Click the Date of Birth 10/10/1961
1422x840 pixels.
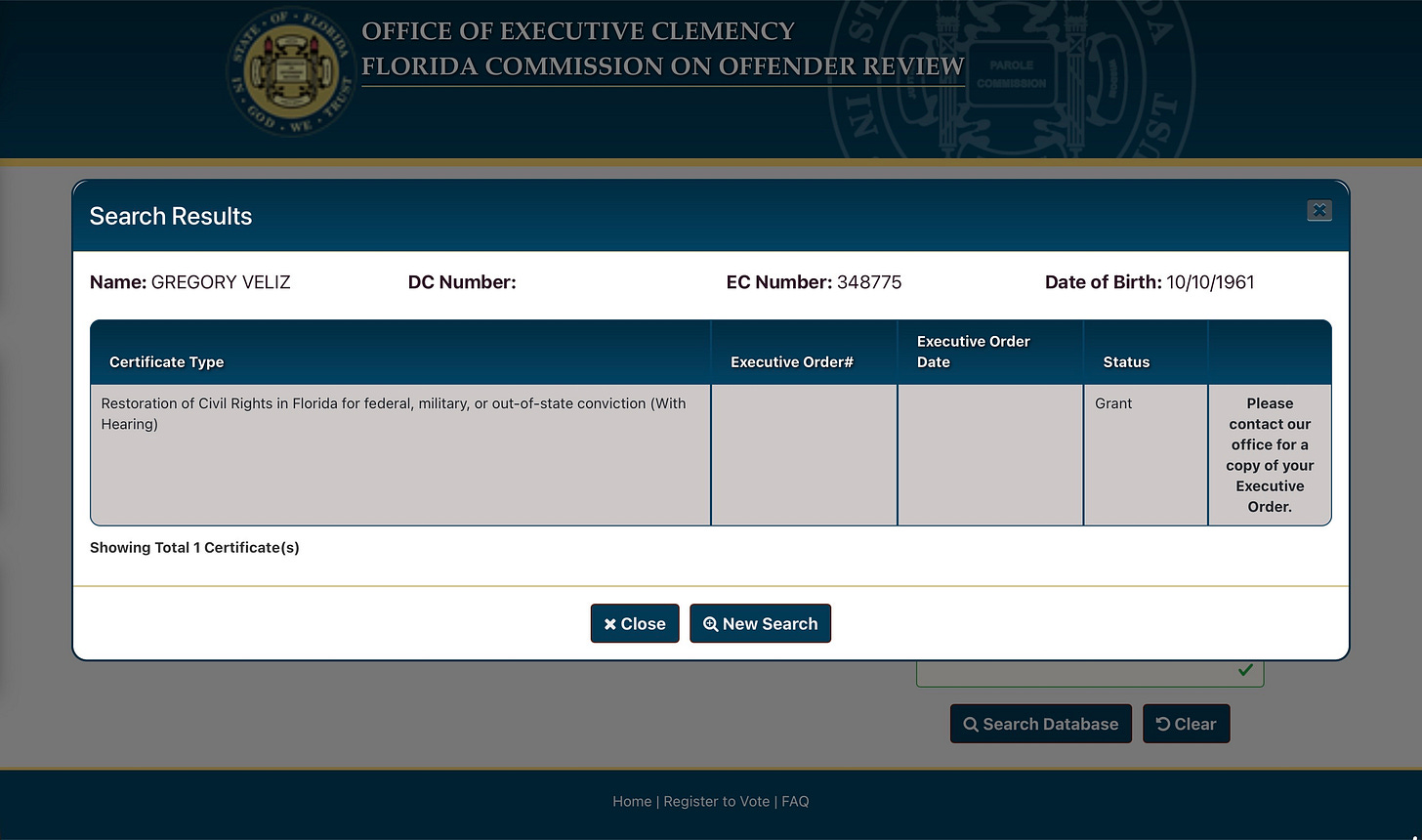coord(1210,282)
